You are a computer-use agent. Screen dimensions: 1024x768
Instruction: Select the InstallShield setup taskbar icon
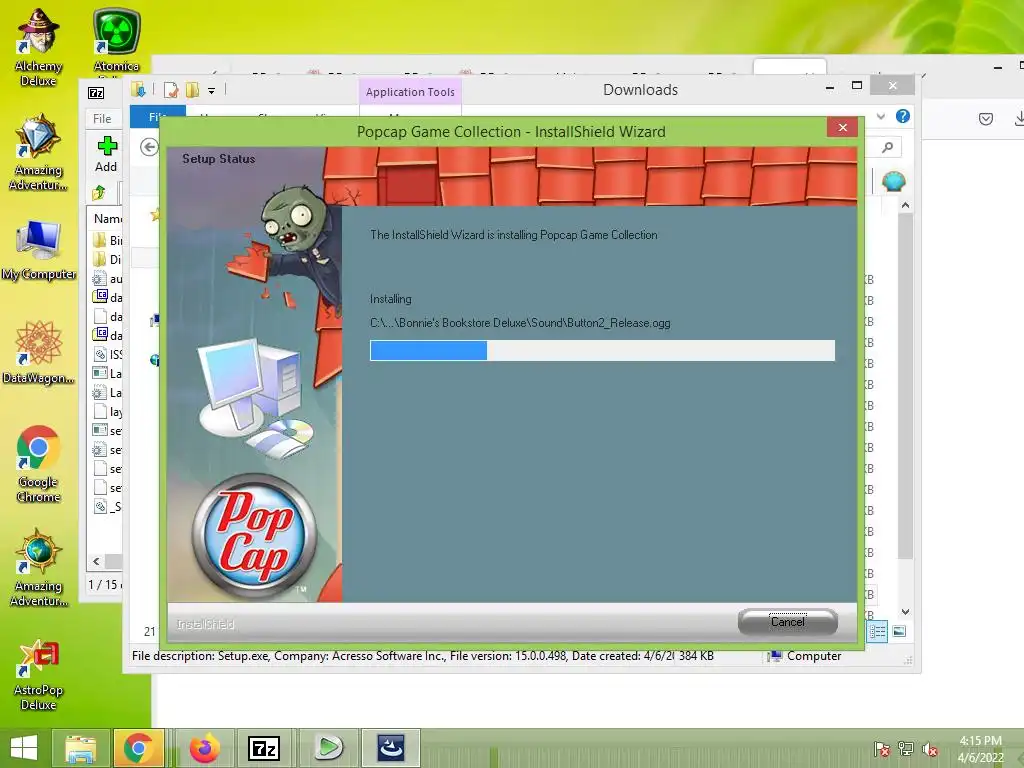tap(391, 748)
